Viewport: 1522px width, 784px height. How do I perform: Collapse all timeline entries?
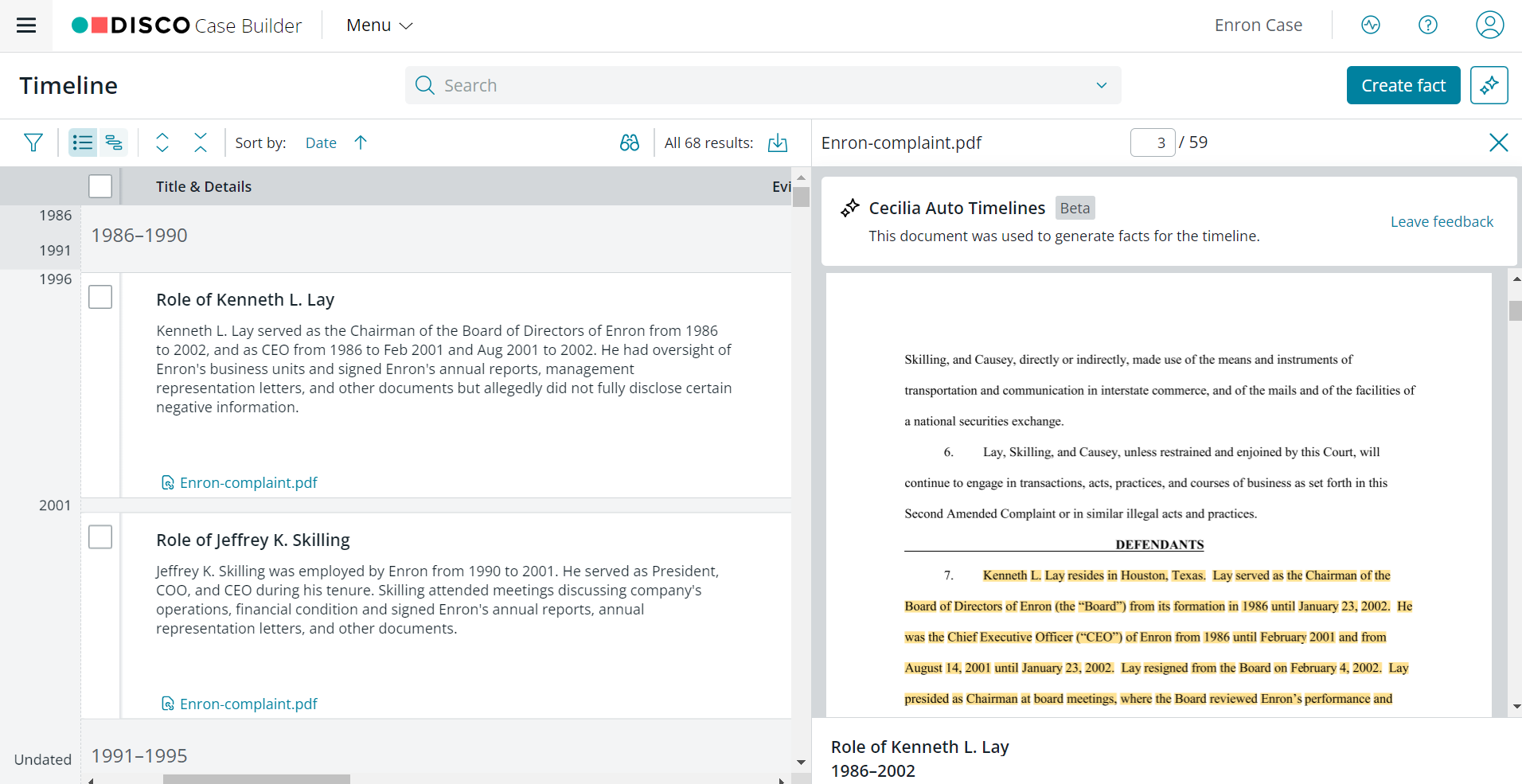(x=201, y=142)
